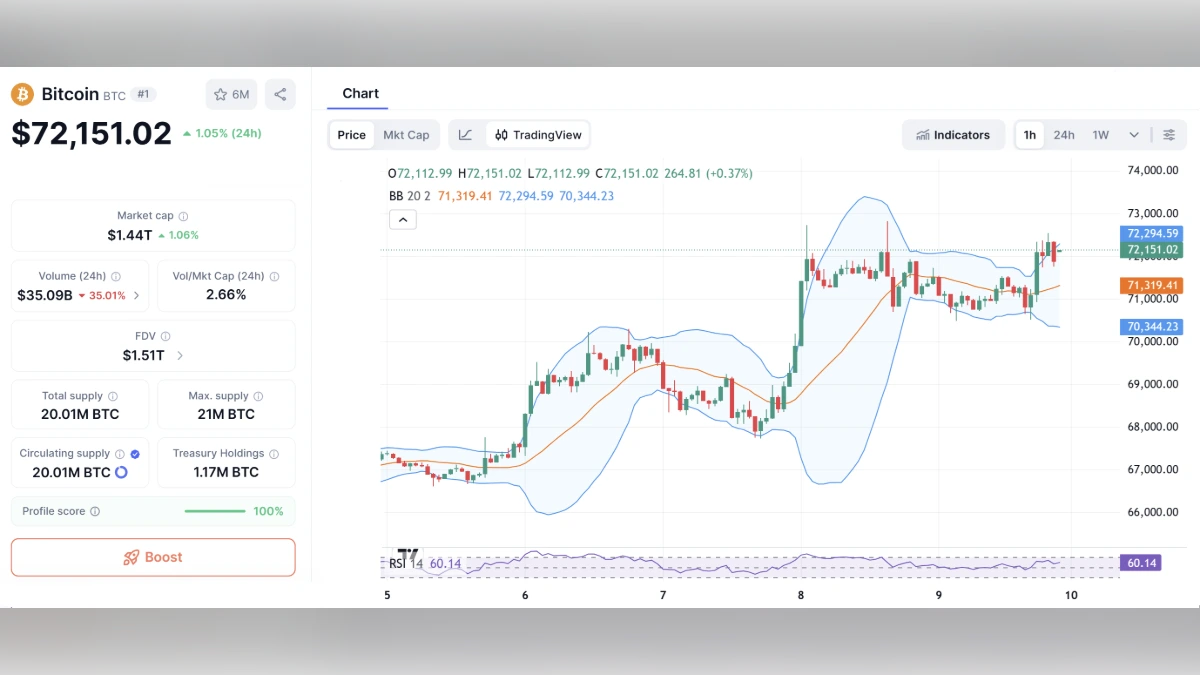Viewport: 1200px width, 675px height.
Task: Switch to TradingView candlestick chart
Action: (537, 134)
